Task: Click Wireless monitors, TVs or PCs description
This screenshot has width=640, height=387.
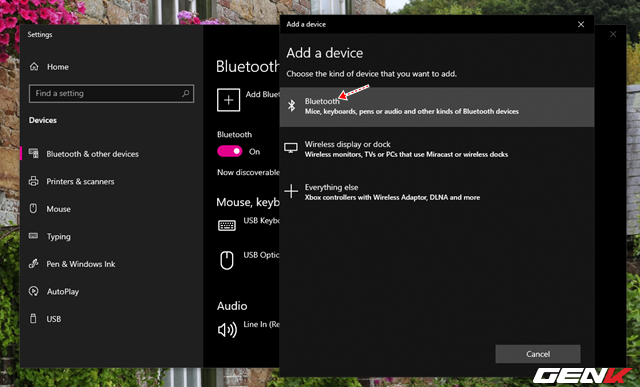Action: pyautogui.click(x=406, y=154)
